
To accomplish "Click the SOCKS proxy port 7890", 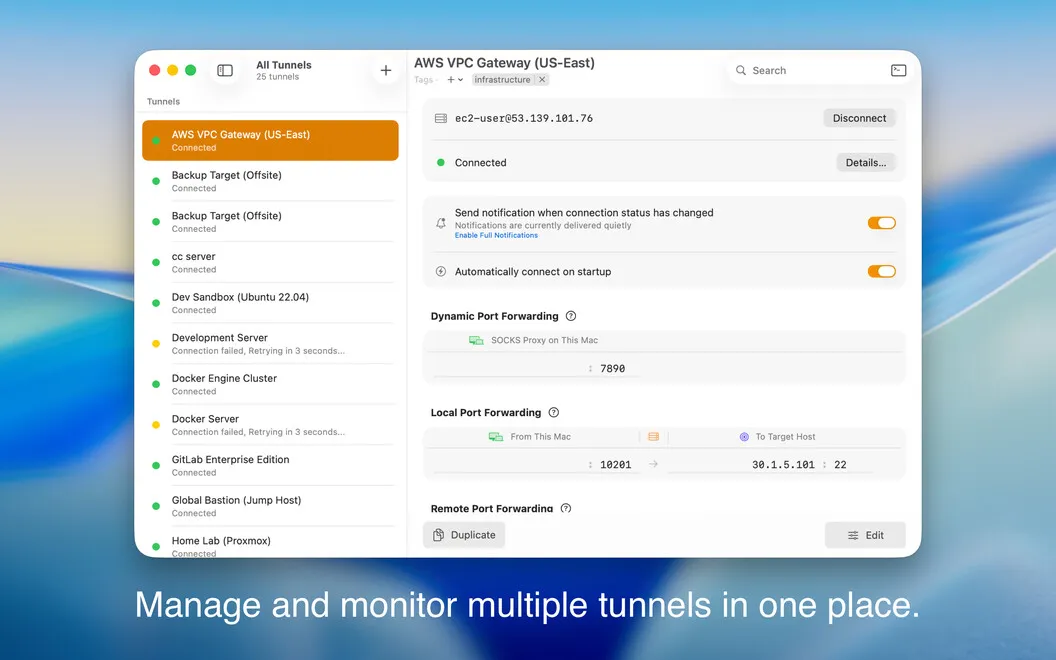I will [612, 368].
